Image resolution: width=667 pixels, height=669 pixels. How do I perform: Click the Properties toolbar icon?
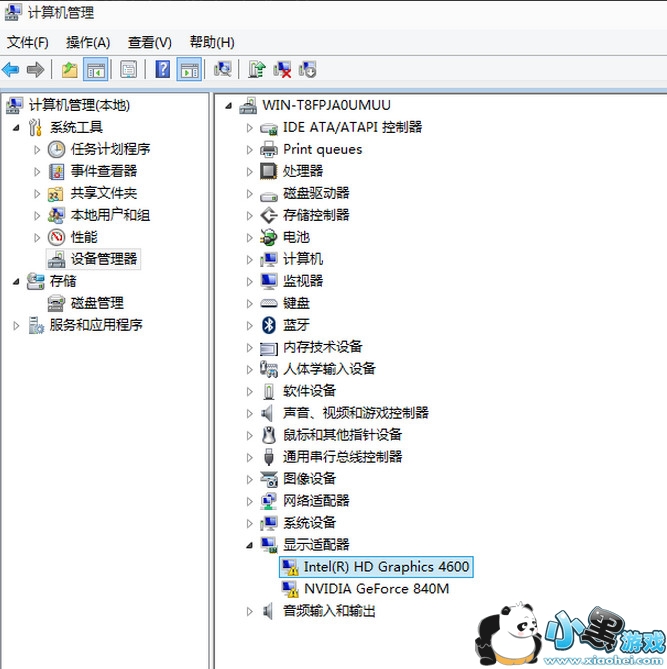pyautogui.click(x=128, y=70)
